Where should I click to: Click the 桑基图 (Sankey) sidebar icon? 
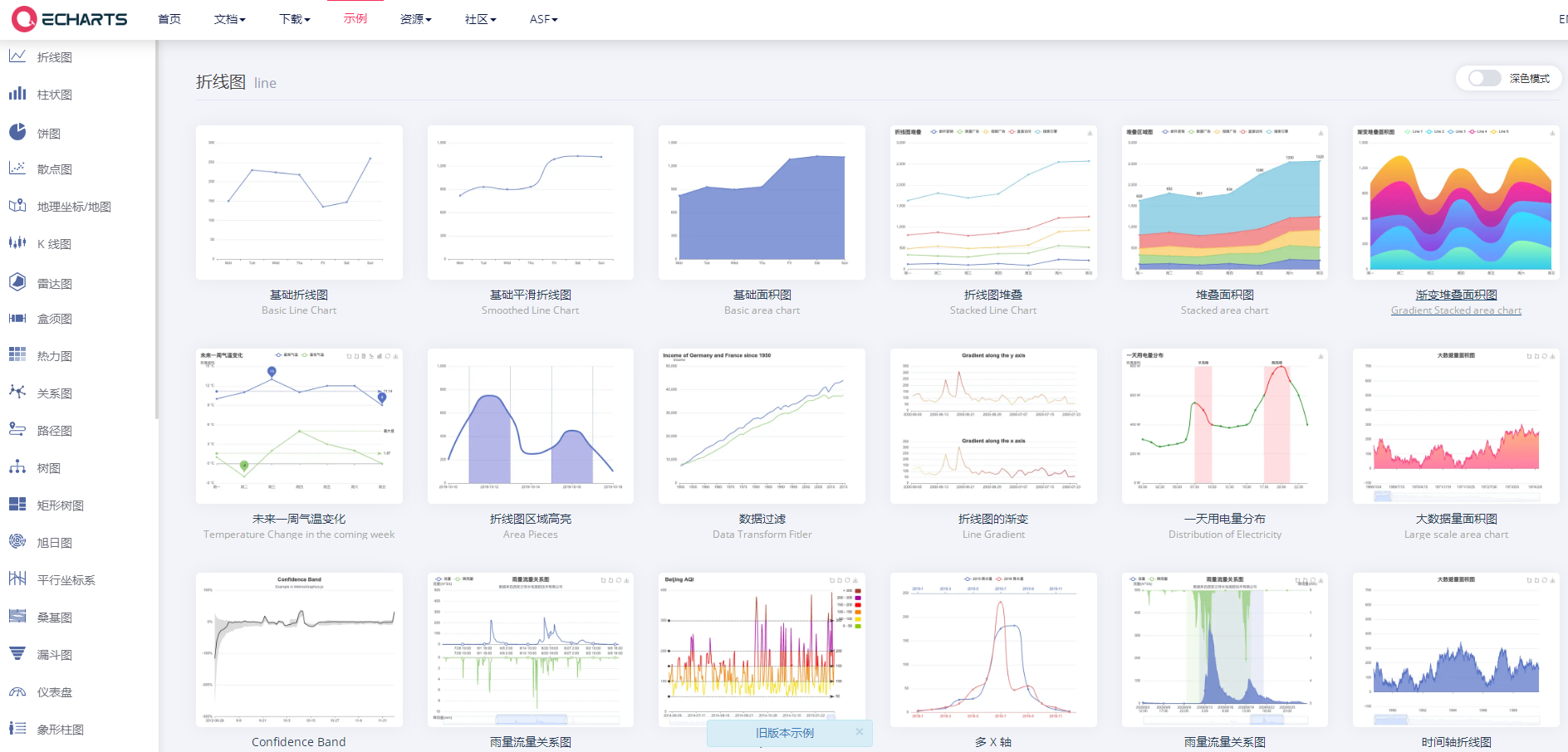pyautogui.click(x=17, y=617)
